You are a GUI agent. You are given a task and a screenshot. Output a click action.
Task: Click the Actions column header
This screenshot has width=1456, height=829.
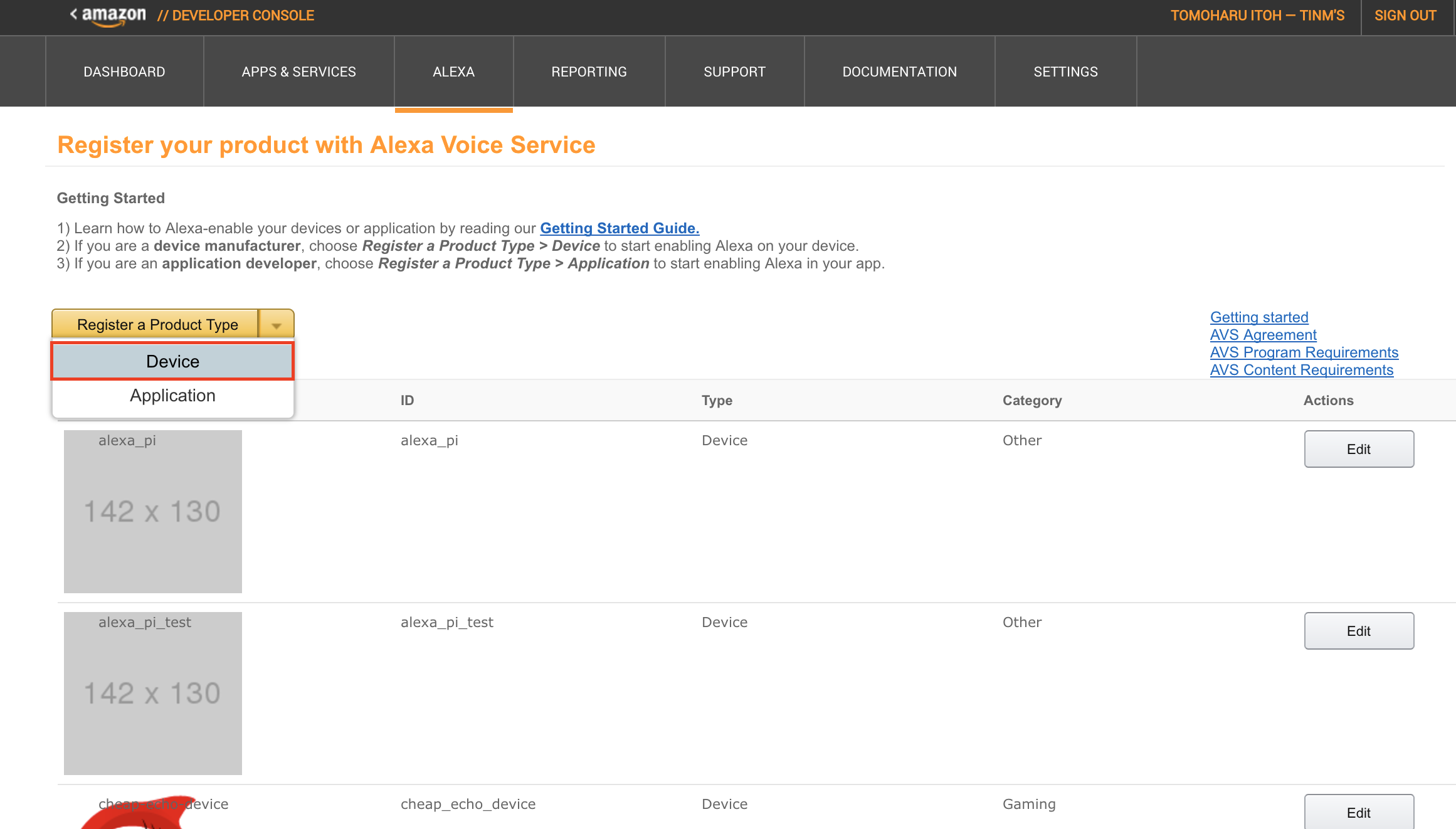click(x=1328, y=400)
